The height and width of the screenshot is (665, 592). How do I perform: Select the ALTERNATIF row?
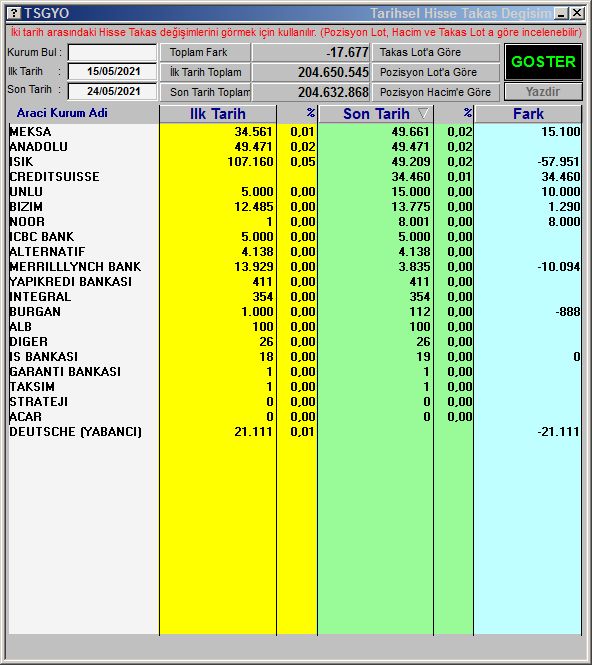coord(295,251)
